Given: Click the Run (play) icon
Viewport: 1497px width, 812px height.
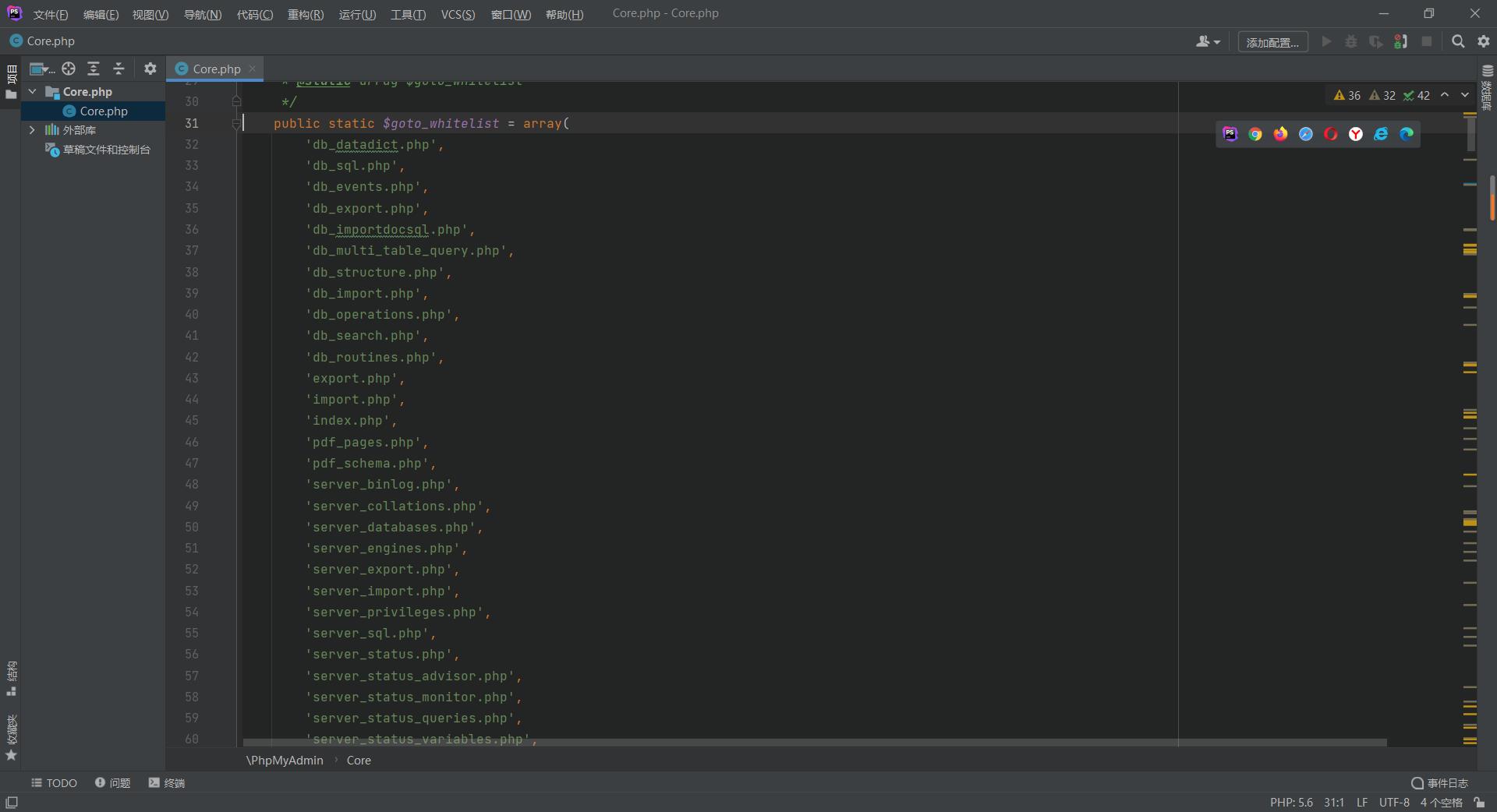Looking at the screenshot, I should (1326, 41).
